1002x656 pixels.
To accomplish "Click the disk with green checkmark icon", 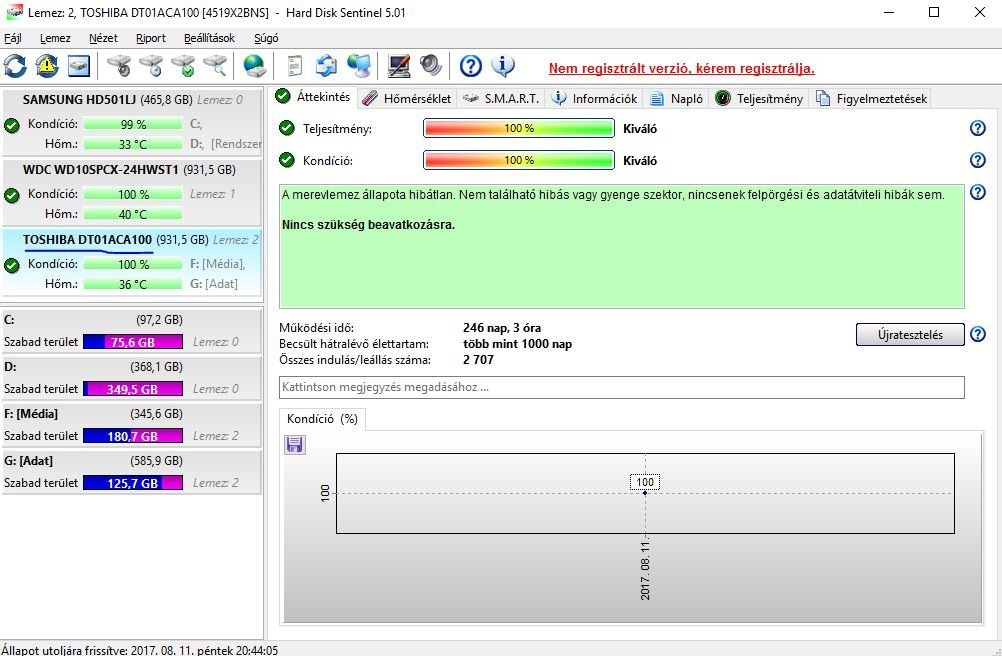I will pos(183,66).
